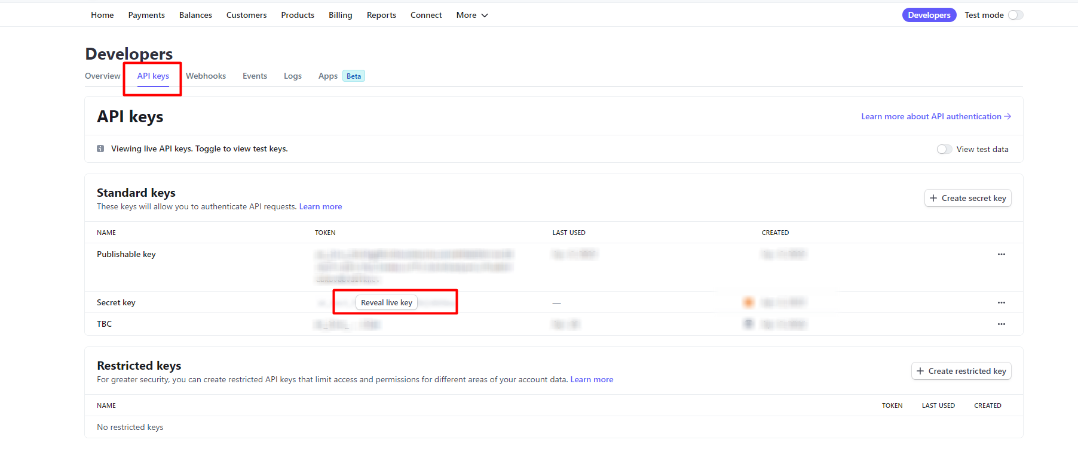Open the Products page
This screenshot has height=452, width=1078.
[x=298, y=15]
